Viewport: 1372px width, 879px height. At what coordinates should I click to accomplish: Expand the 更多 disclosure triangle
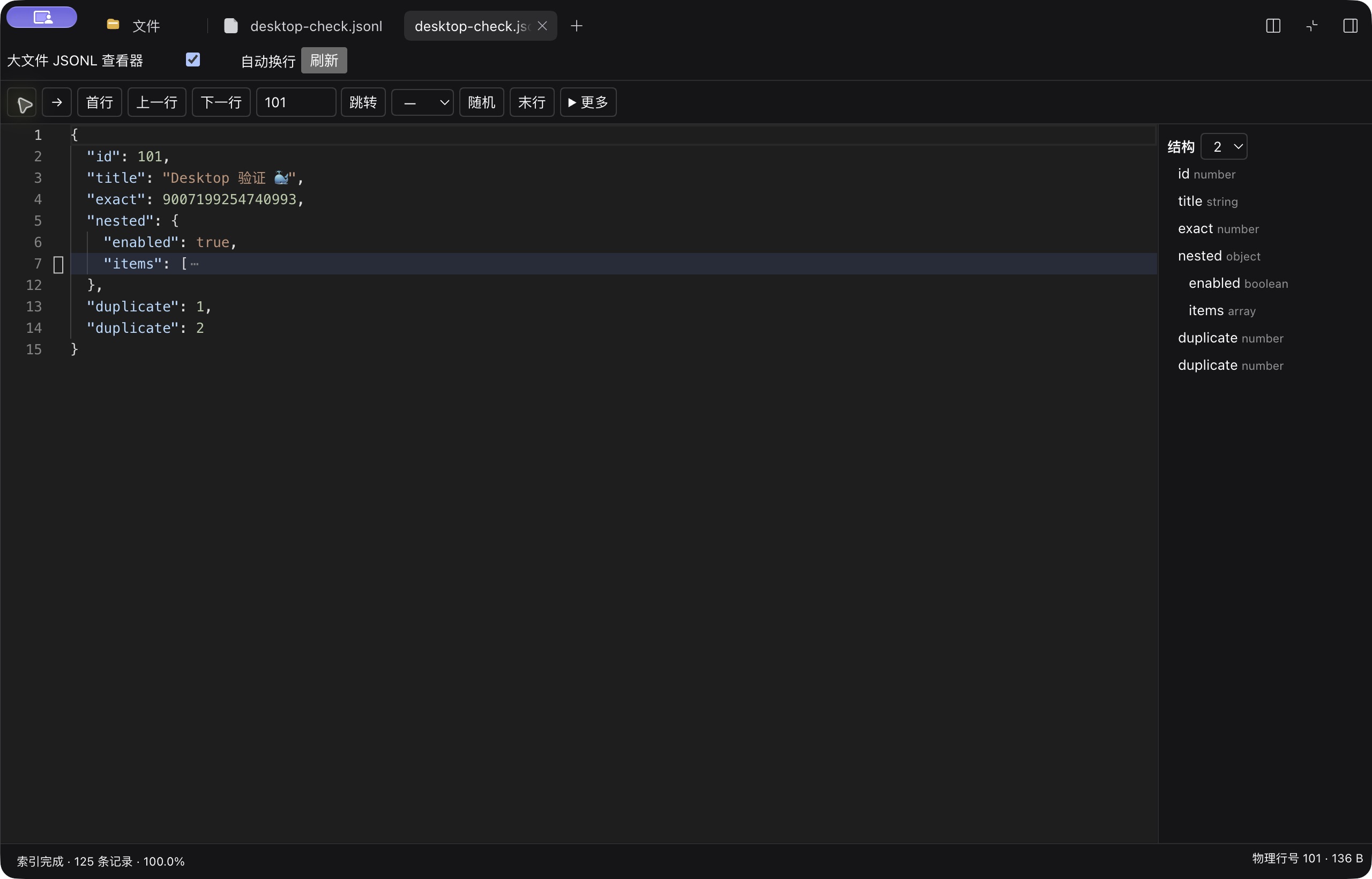click(x=588, y=102)
